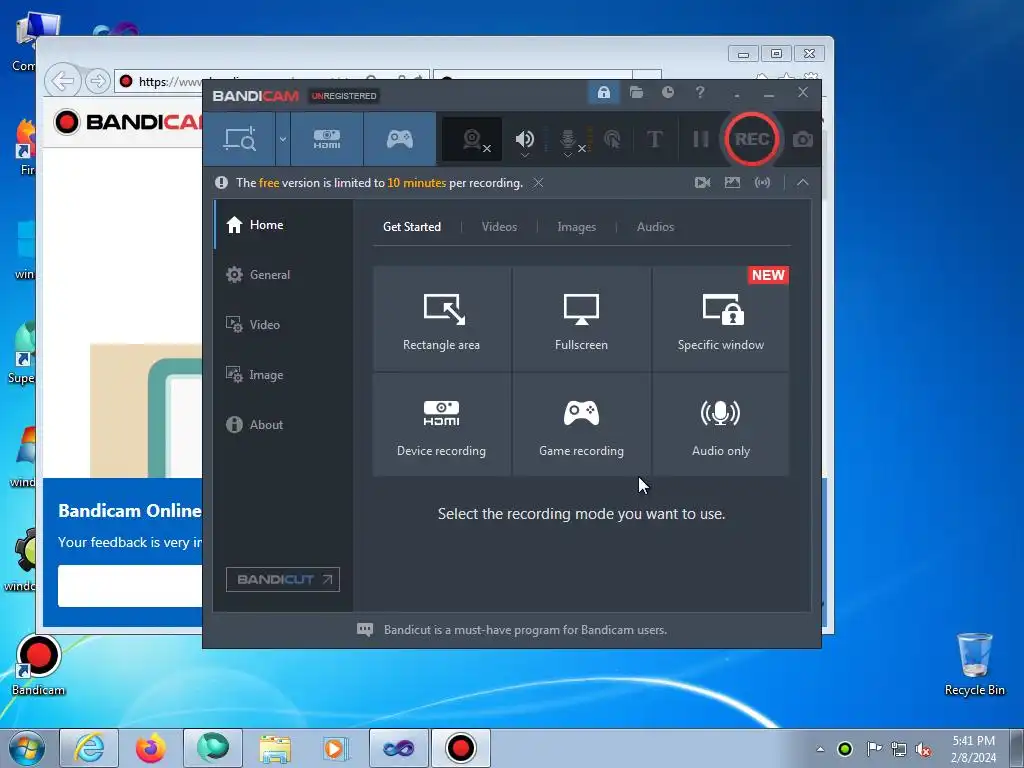1024x768 pixels.
Task: Toggle the speaker sound icon
Action: point(524,138)
